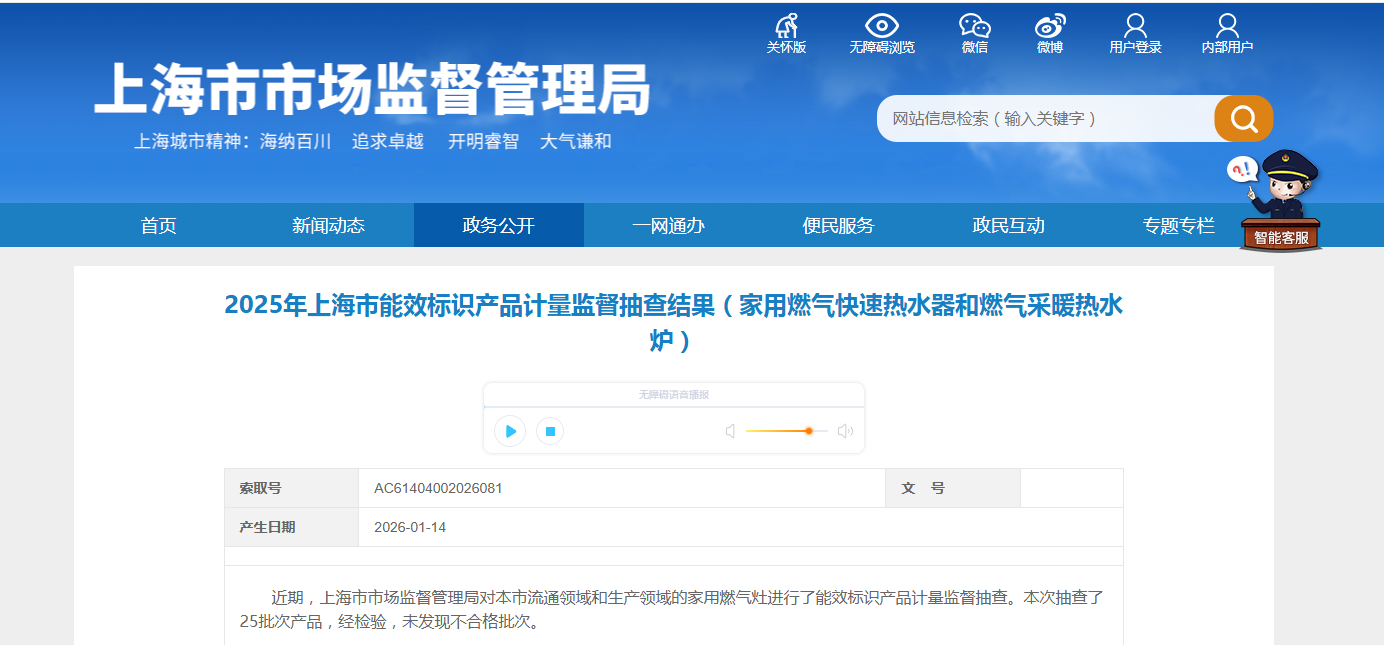
Task: Click the 用户登录 user login icon
Action: 1135,27
